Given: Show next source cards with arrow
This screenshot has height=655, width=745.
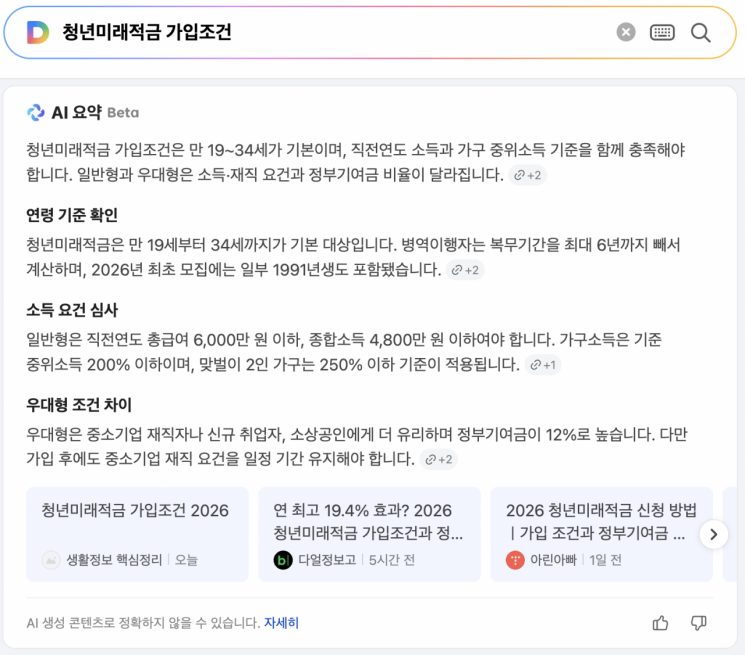Looking at the screenshot, I should (x=713, y=534).
